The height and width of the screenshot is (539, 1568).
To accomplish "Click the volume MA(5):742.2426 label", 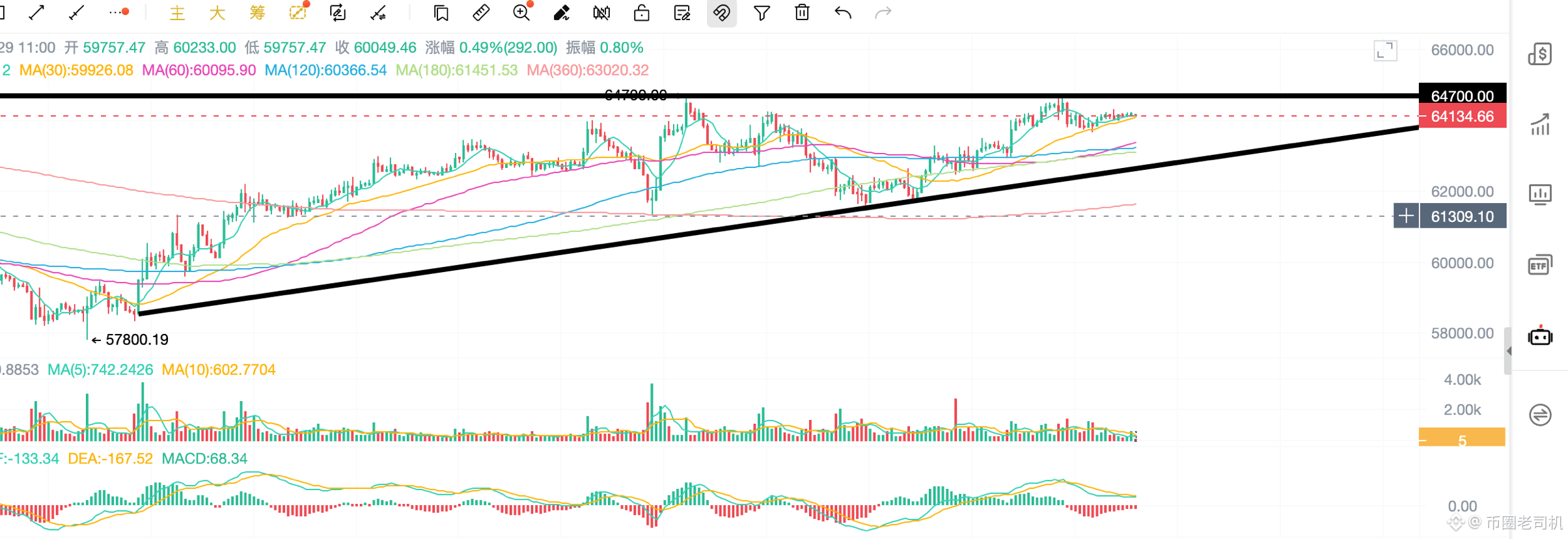I will click(x=100, y=370).
